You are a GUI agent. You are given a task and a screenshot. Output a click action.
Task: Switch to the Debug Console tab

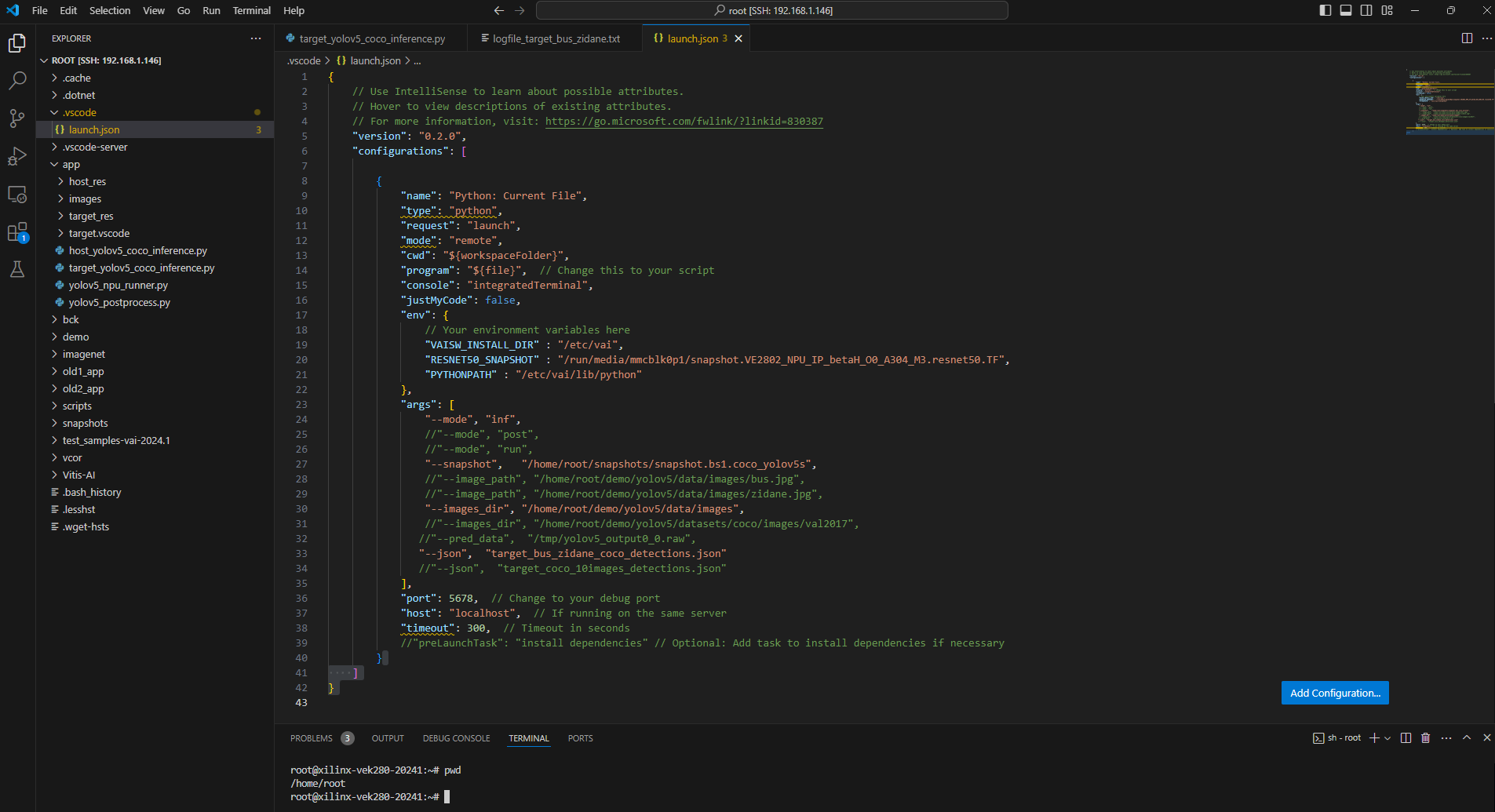pyautogui.click(x=456, y=738)
